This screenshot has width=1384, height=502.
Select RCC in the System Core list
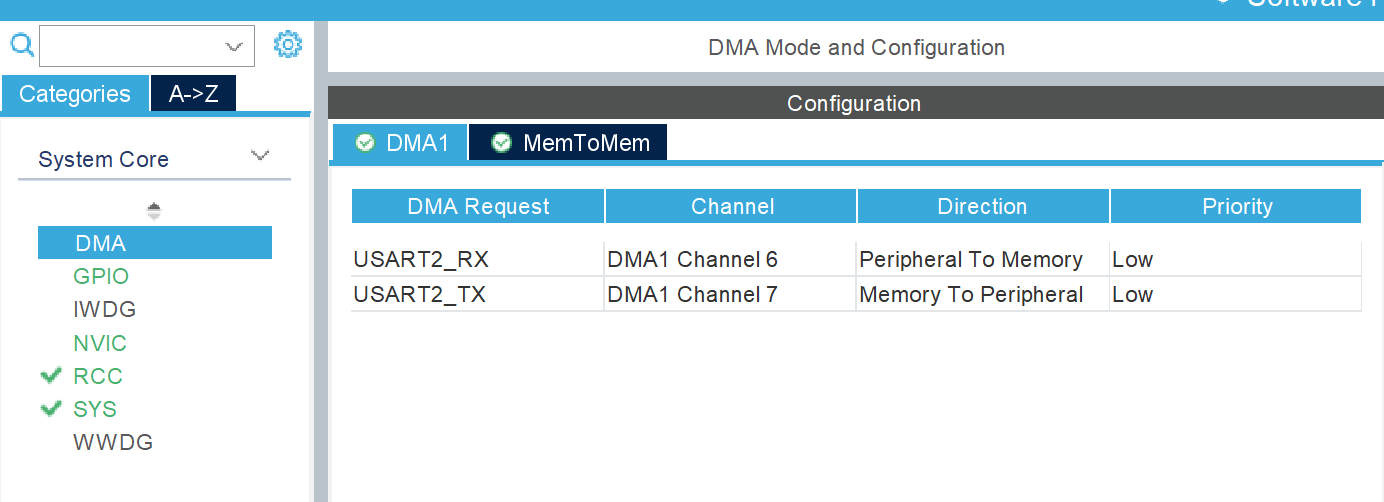pos(98,377)
